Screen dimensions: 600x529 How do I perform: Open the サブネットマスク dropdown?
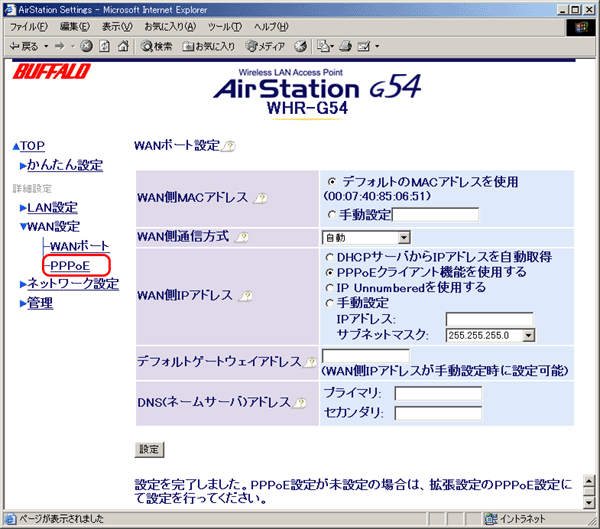pyautogui.click(x=491, y=335)
